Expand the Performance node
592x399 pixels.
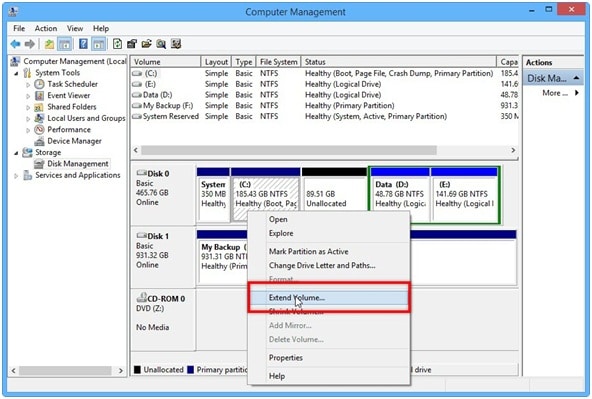28,130
